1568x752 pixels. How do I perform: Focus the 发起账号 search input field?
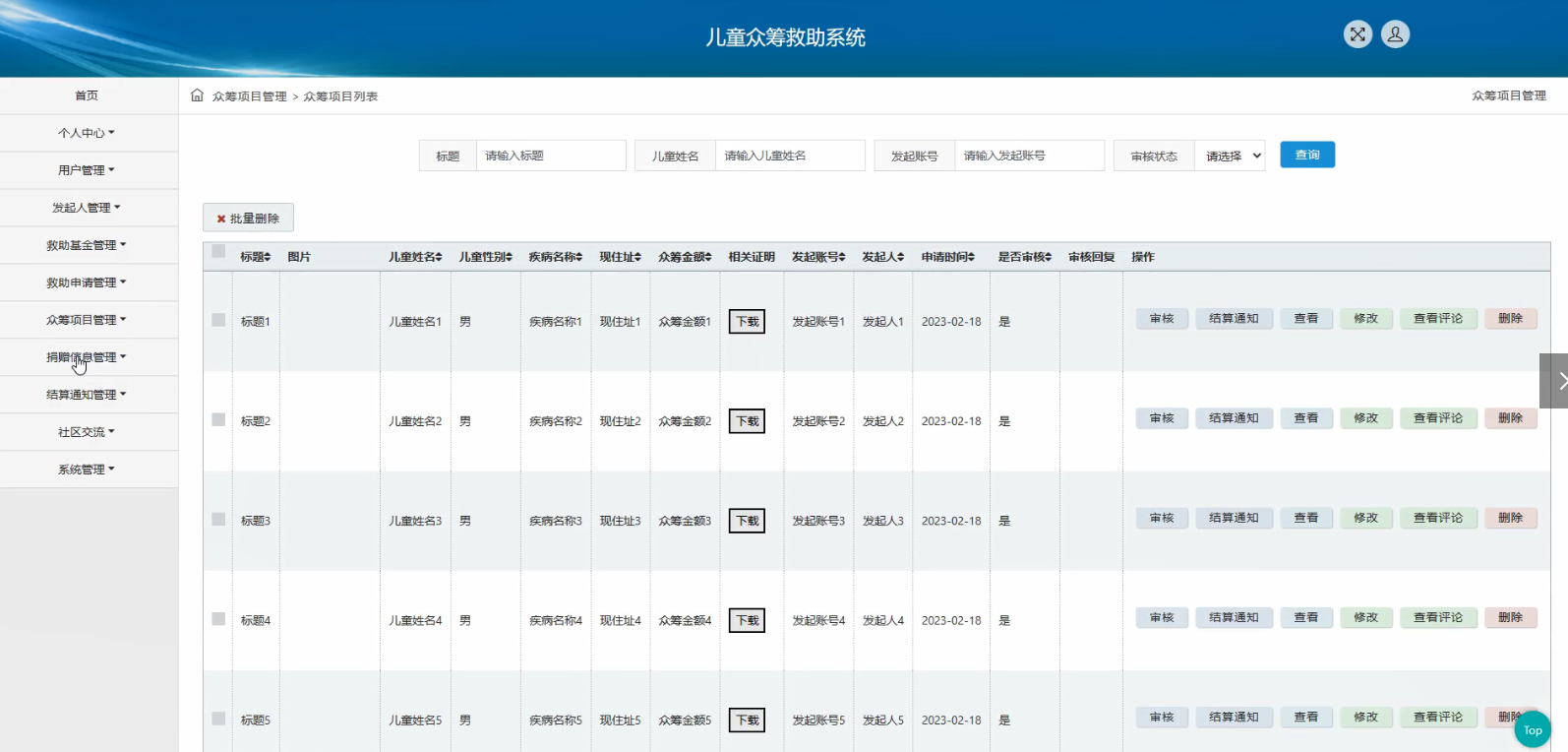pyautogui.click(x=1029, y=156)
